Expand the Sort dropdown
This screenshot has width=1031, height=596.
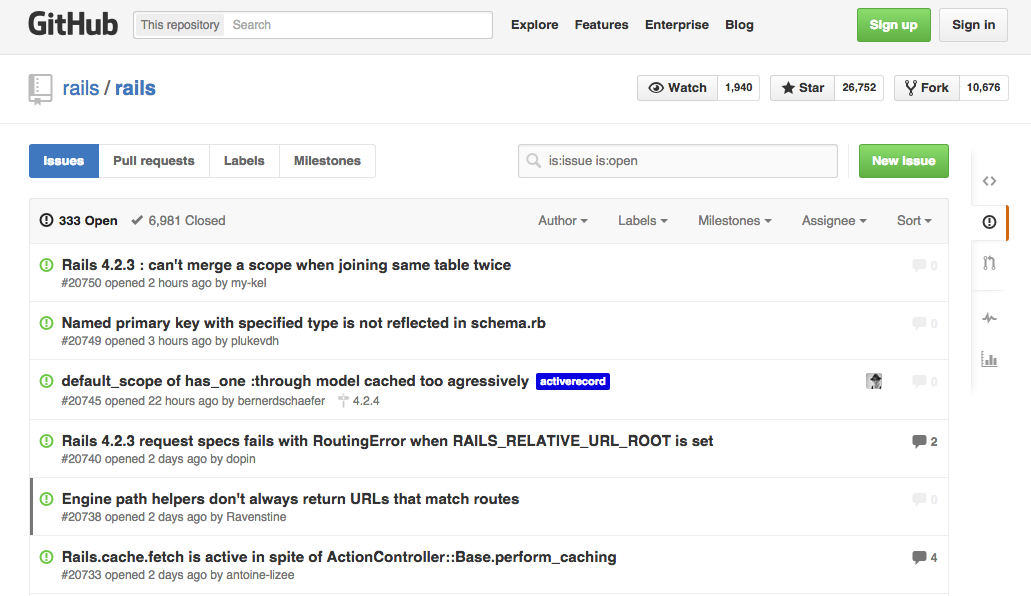(913, 221)
